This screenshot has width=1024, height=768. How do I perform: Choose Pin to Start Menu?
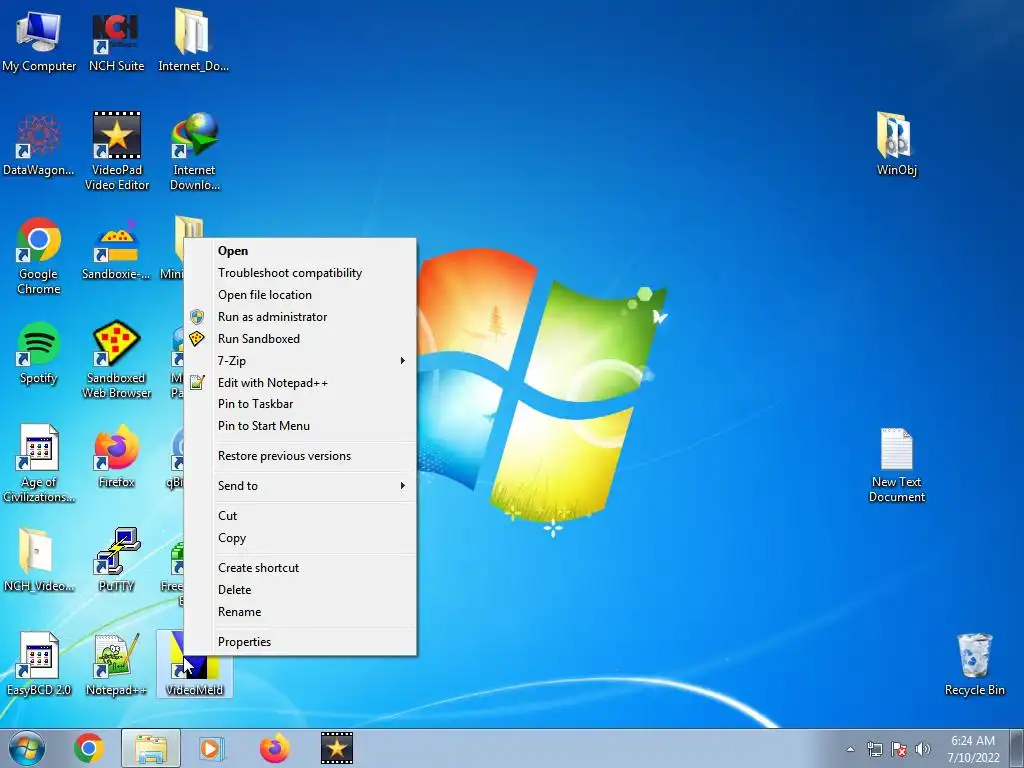pyautogui.click(x=301, y=426)
